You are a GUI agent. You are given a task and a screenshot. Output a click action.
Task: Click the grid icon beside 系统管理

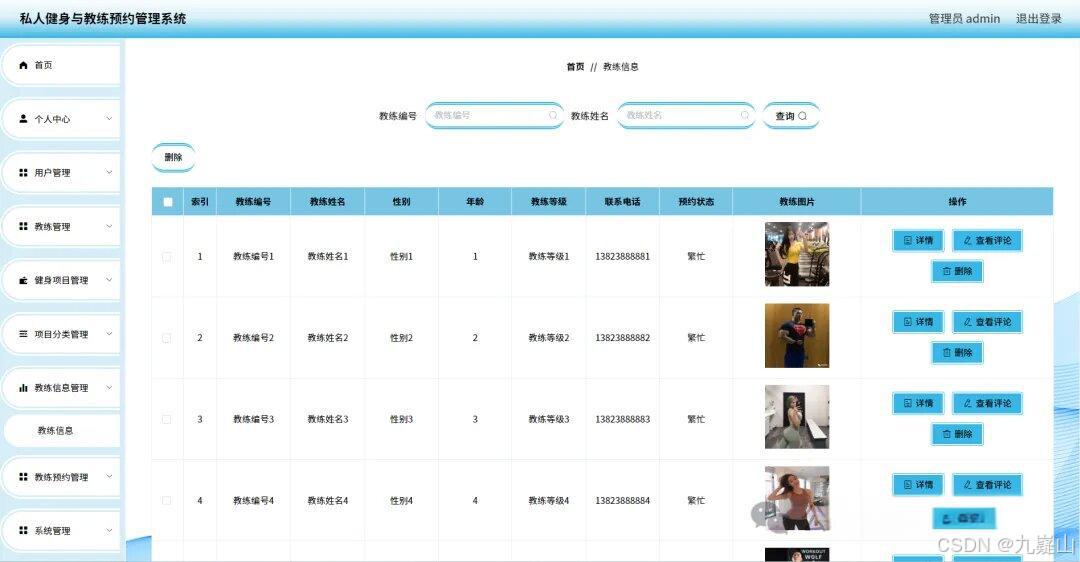(x=23, y=530)
